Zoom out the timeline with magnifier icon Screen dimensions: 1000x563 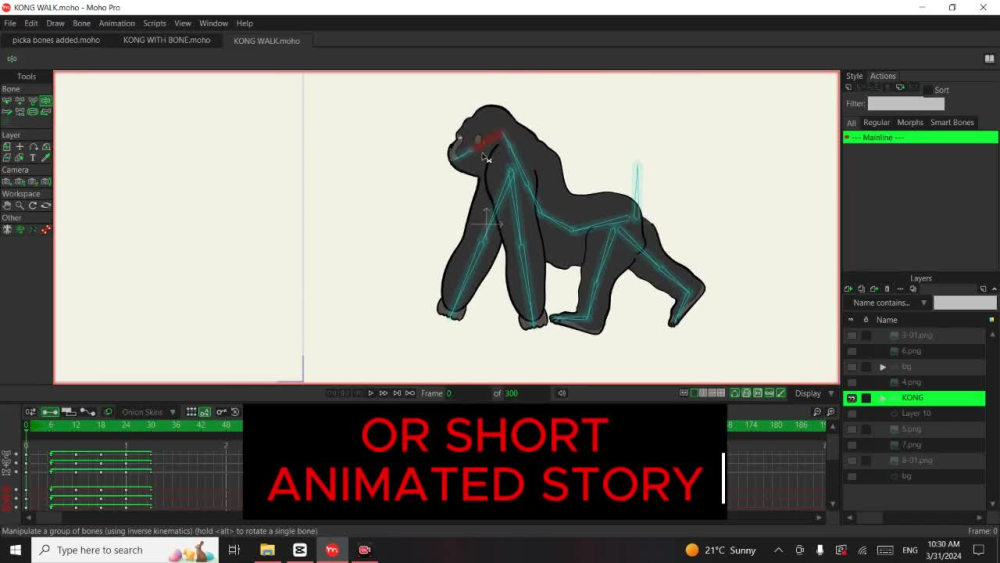817,412
